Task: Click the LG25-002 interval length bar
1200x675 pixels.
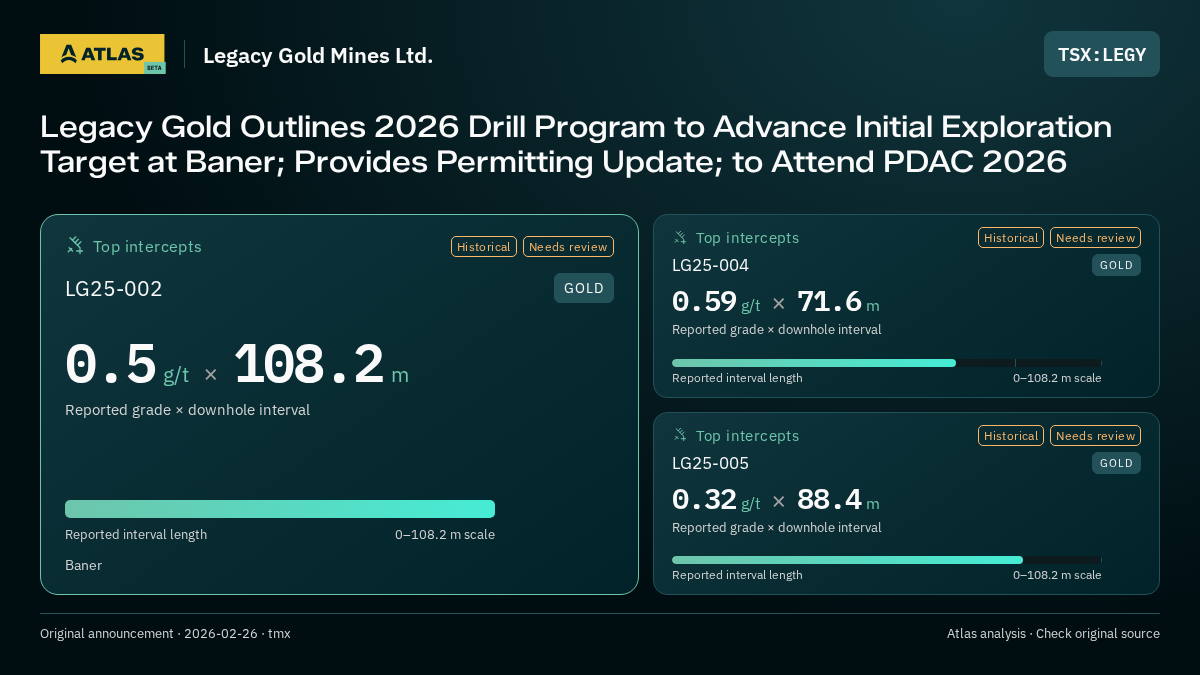Action: click(x=280, y=509)
